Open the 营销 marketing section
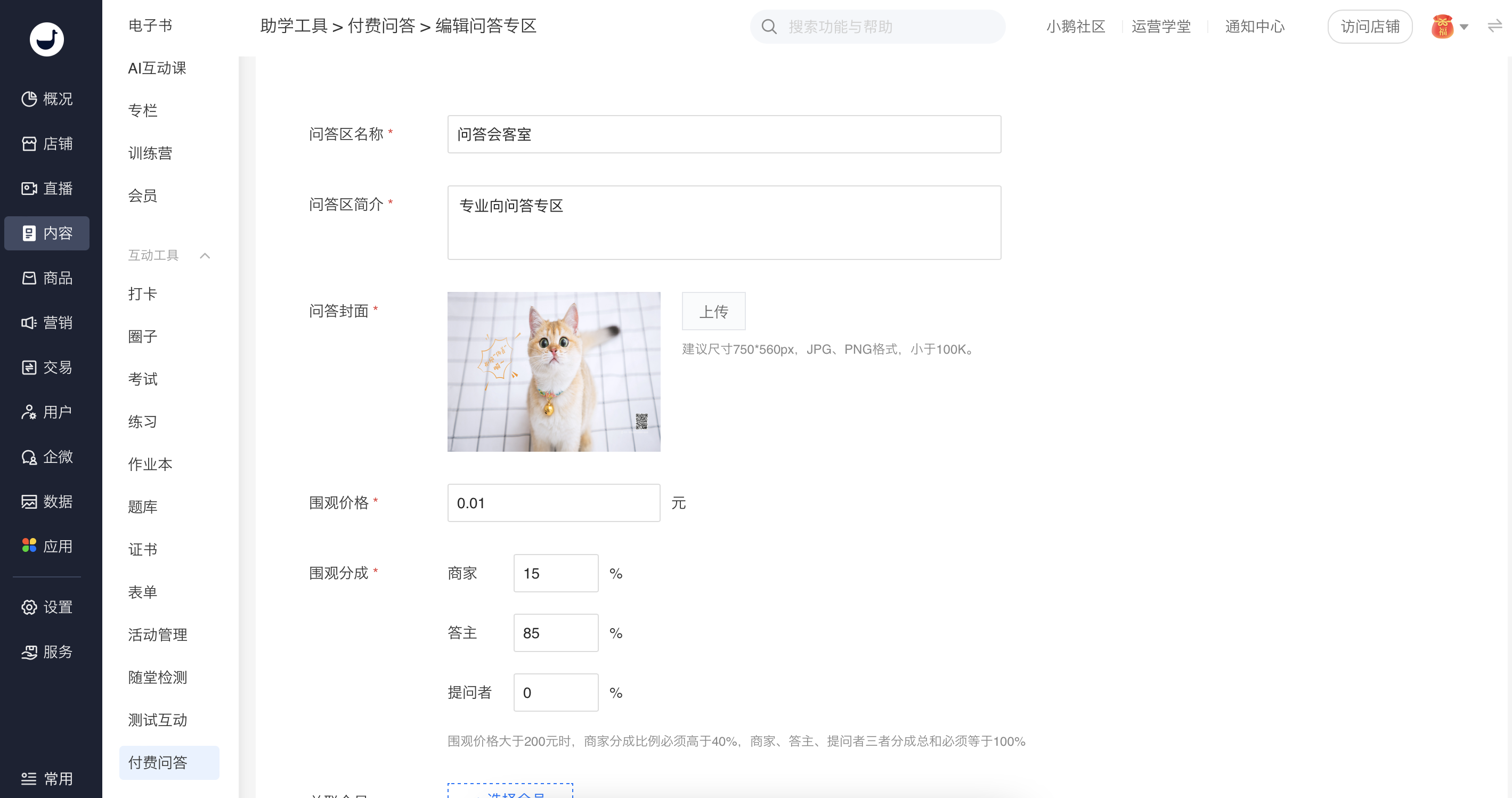This screenshot has width=1512, height=798. point(47,323)
